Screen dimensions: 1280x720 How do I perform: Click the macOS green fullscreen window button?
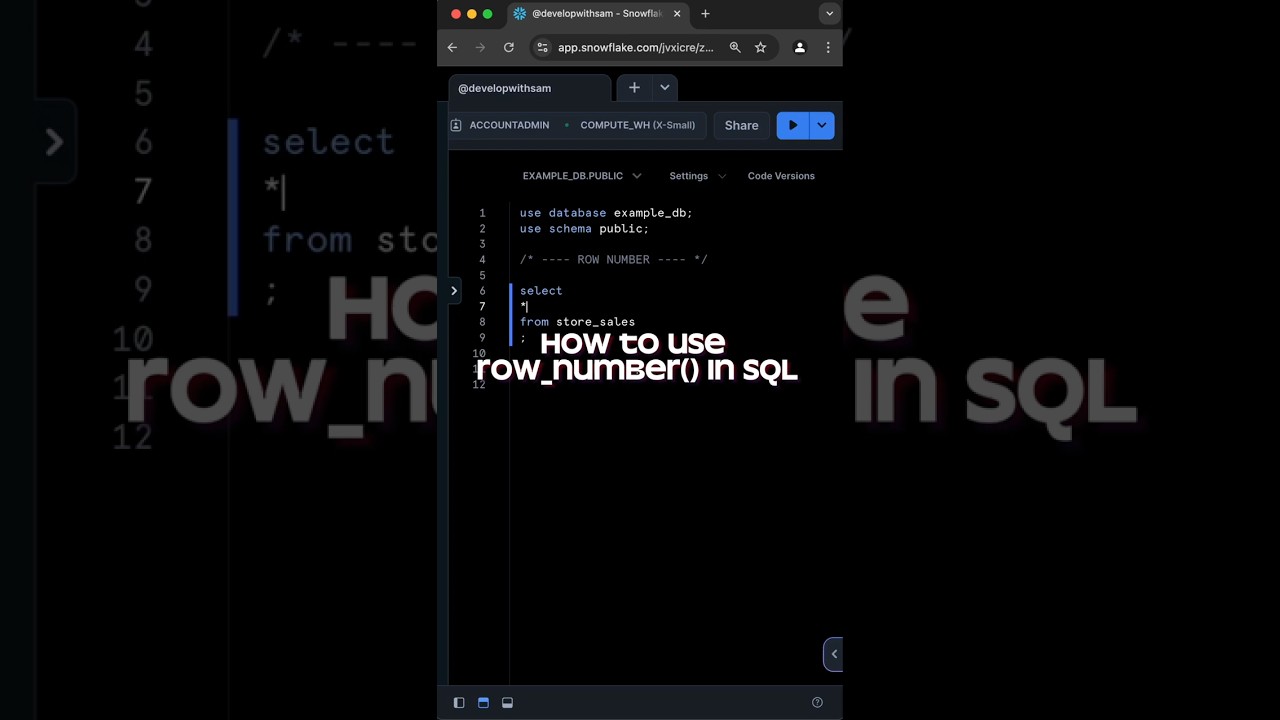click(487, 14)
